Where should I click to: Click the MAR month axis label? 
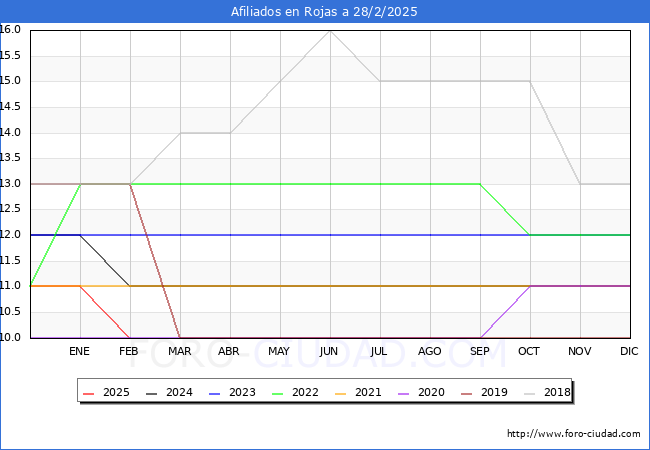pos(179,351)
